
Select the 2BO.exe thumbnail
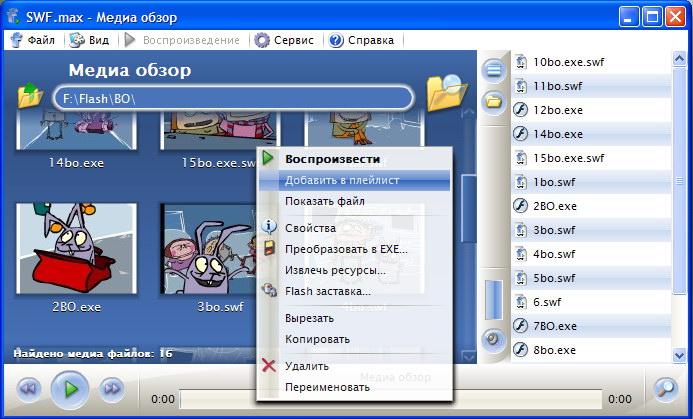click(x=76, y=248)
